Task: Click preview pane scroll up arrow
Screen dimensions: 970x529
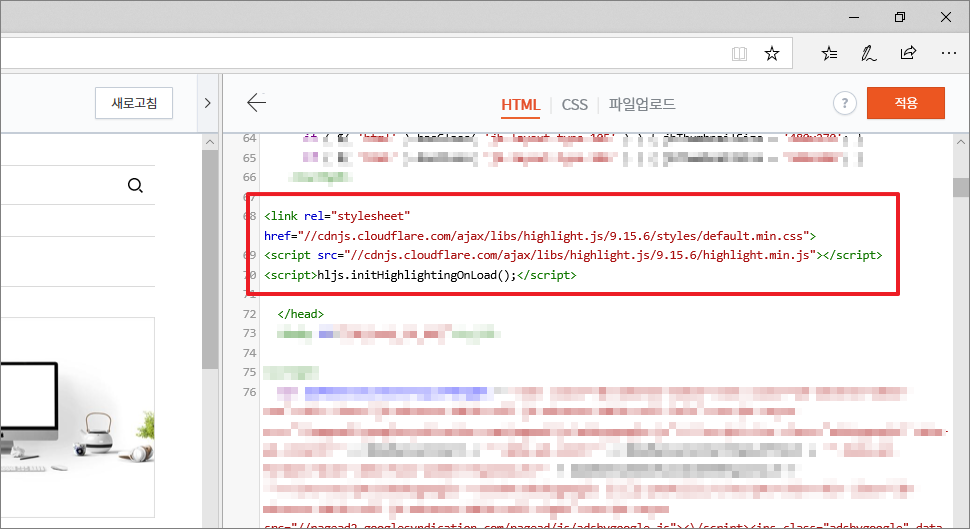Action: click(210, 142)
